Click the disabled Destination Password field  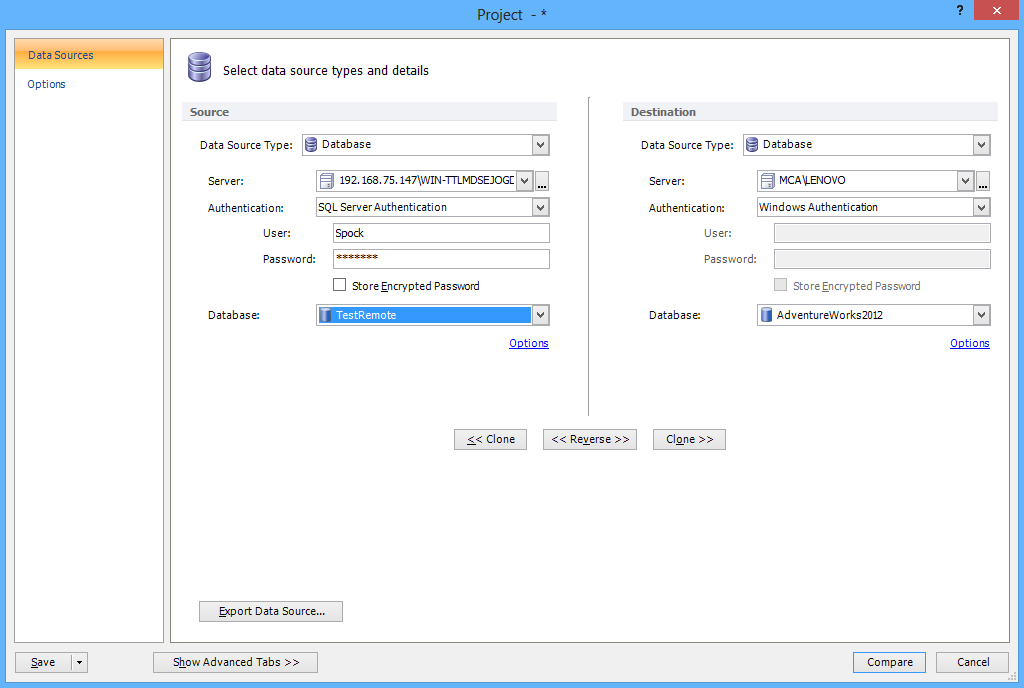[x=882, y=259]
